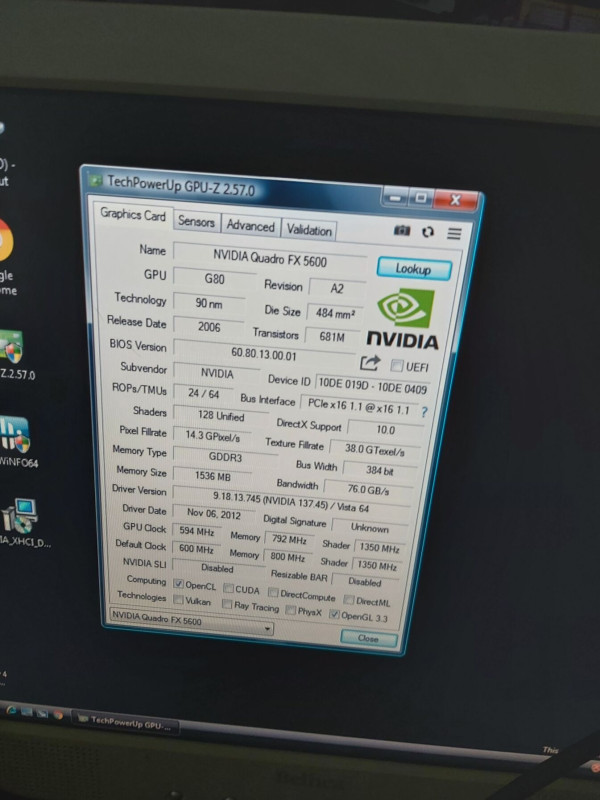Viewport: 600px width, 800px height.
Task: Click the ROPs/TMUs value 24 / 64
Action: click(203, 393)
